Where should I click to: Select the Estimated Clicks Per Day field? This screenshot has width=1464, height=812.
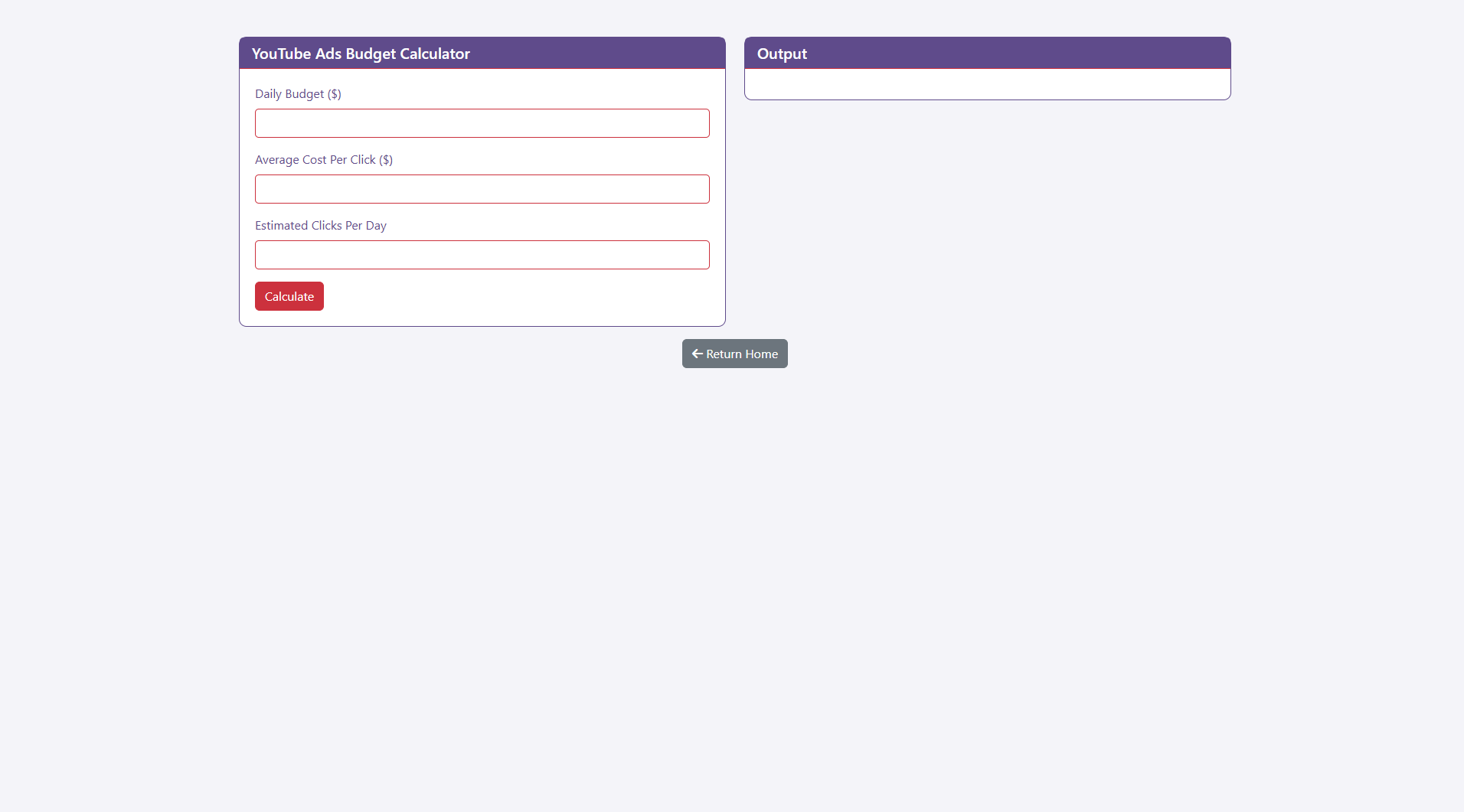pos(482,255)
